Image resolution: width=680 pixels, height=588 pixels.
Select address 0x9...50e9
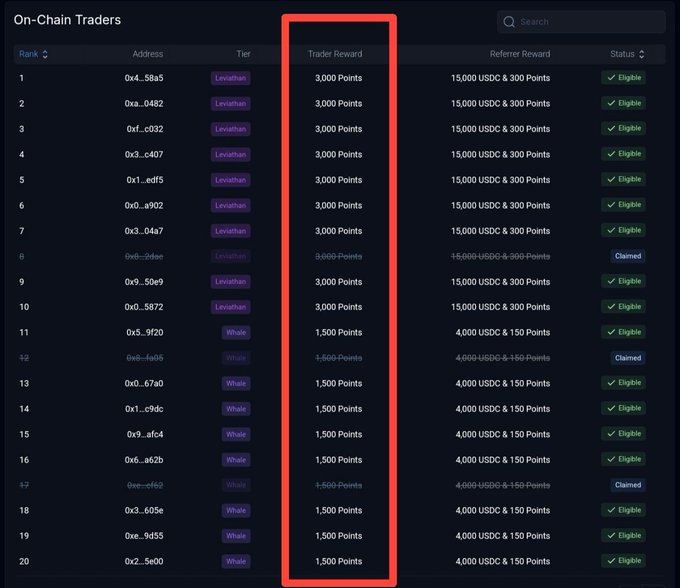point(144,282)
